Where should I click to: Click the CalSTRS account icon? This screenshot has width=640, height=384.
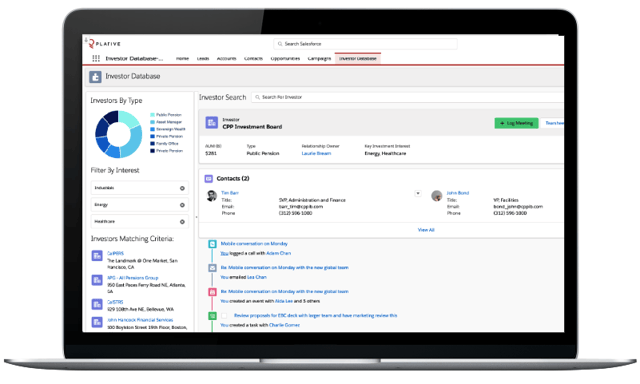click(97, 304)
